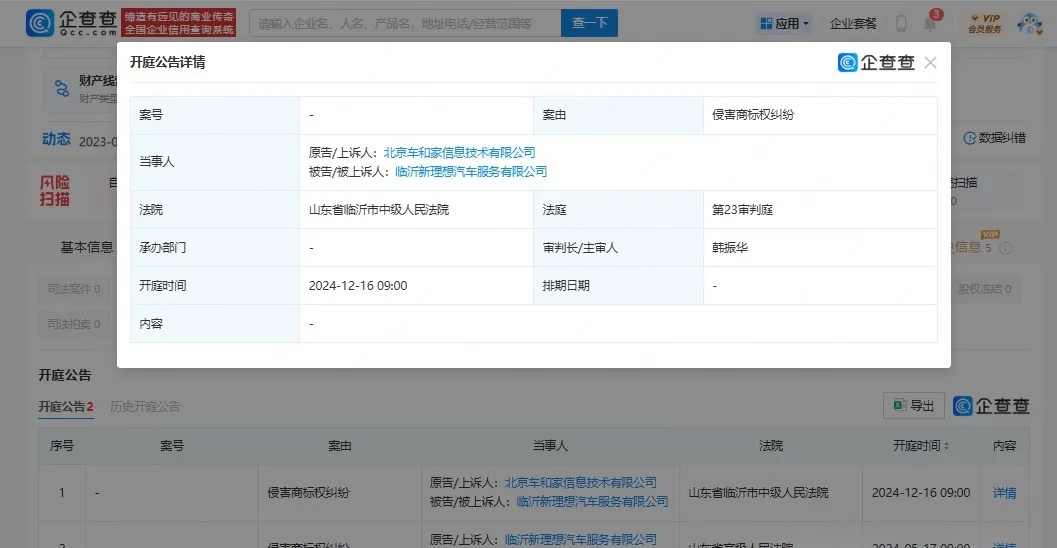Open 北京车和家信息技术有限公司 link in table row 1
Screen dimensions: 1057x548
coord(580,483)
